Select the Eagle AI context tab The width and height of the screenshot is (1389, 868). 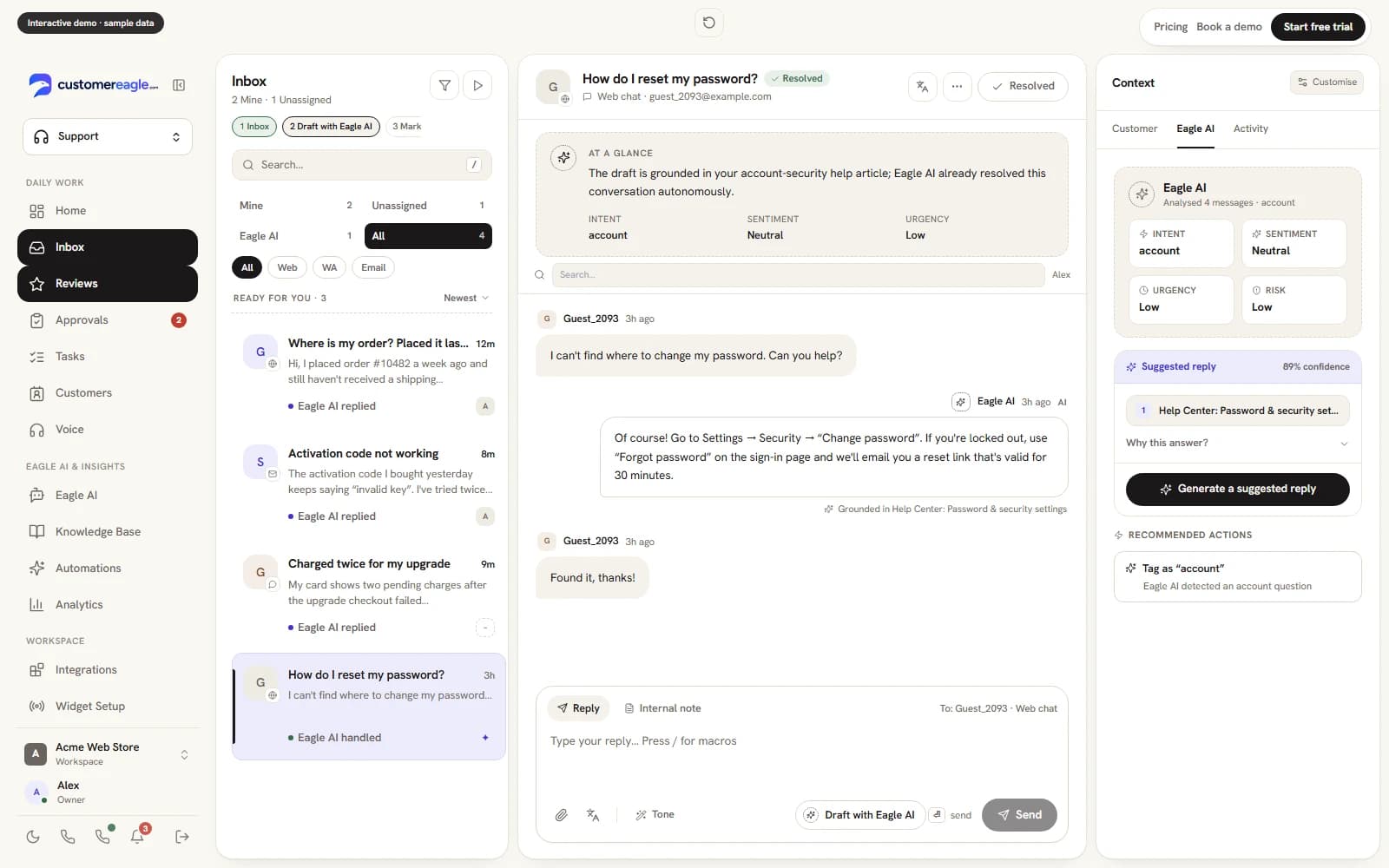click(1195, 128)
